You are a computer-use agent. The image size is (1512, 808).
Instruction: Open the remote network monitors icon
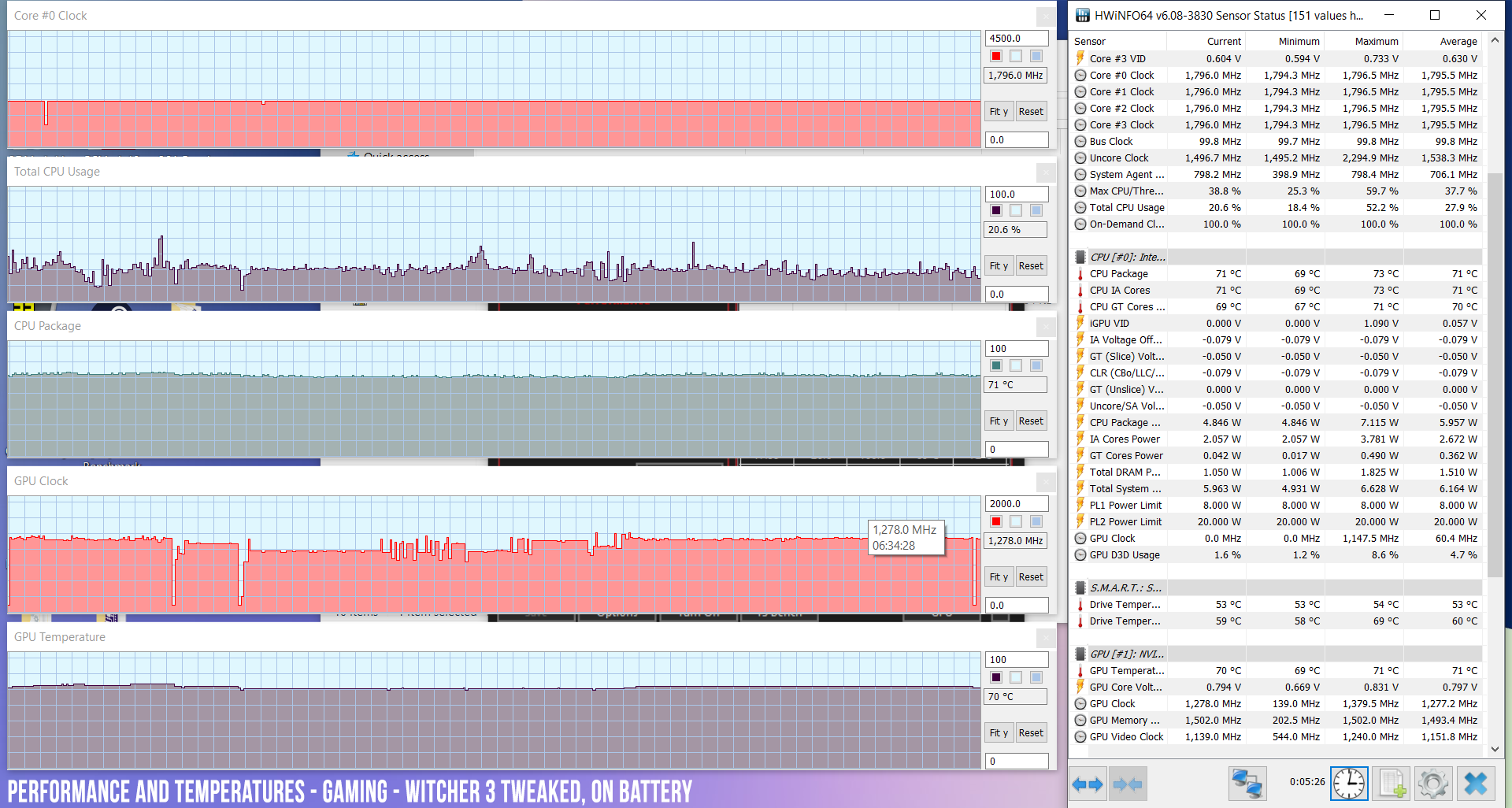tap(1247, 784)
